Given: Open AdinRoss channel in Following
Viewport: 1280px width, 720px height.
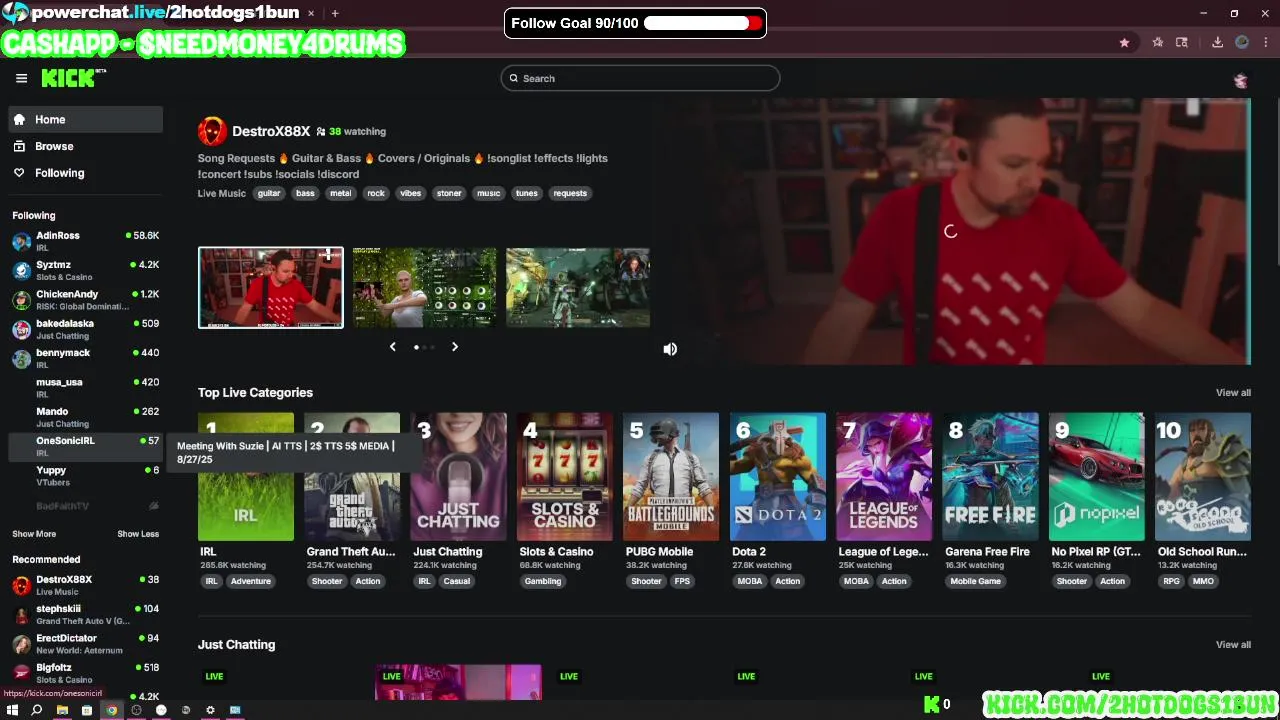Looking at the screenshot, I should coord(85,241).
